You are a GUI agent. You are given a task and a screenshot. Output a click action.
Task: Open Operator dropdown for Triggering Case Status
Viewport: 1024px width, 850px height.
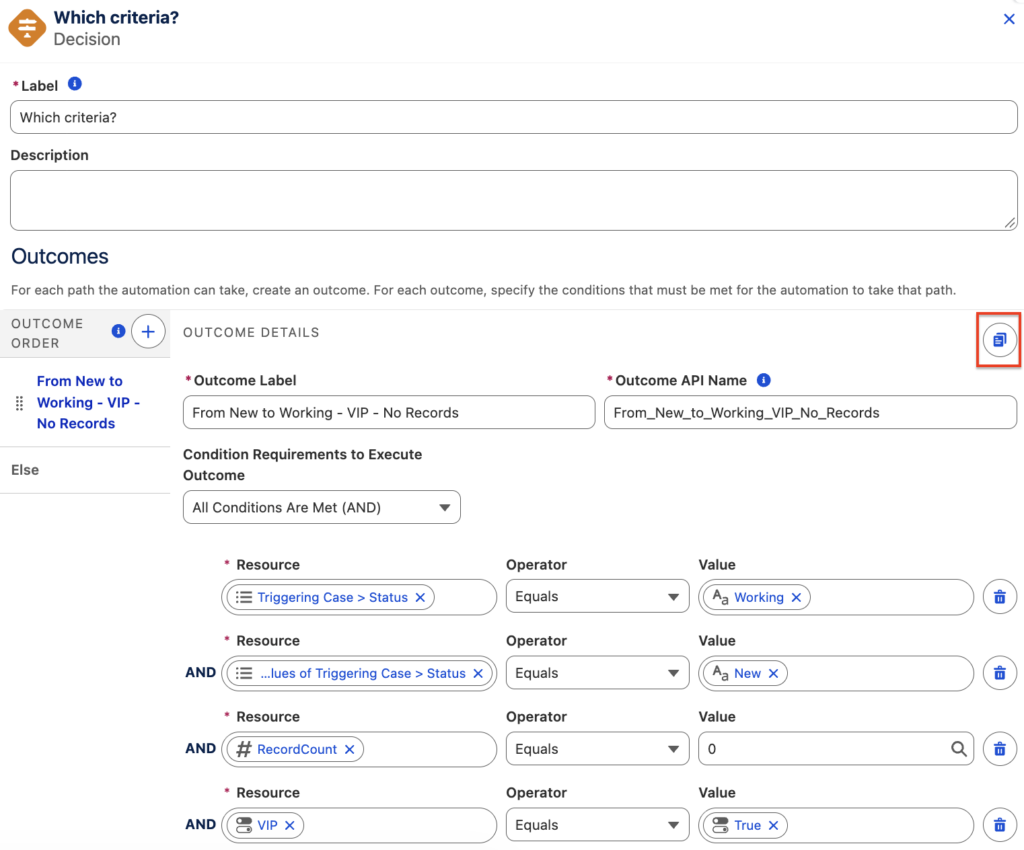(597, 597)
